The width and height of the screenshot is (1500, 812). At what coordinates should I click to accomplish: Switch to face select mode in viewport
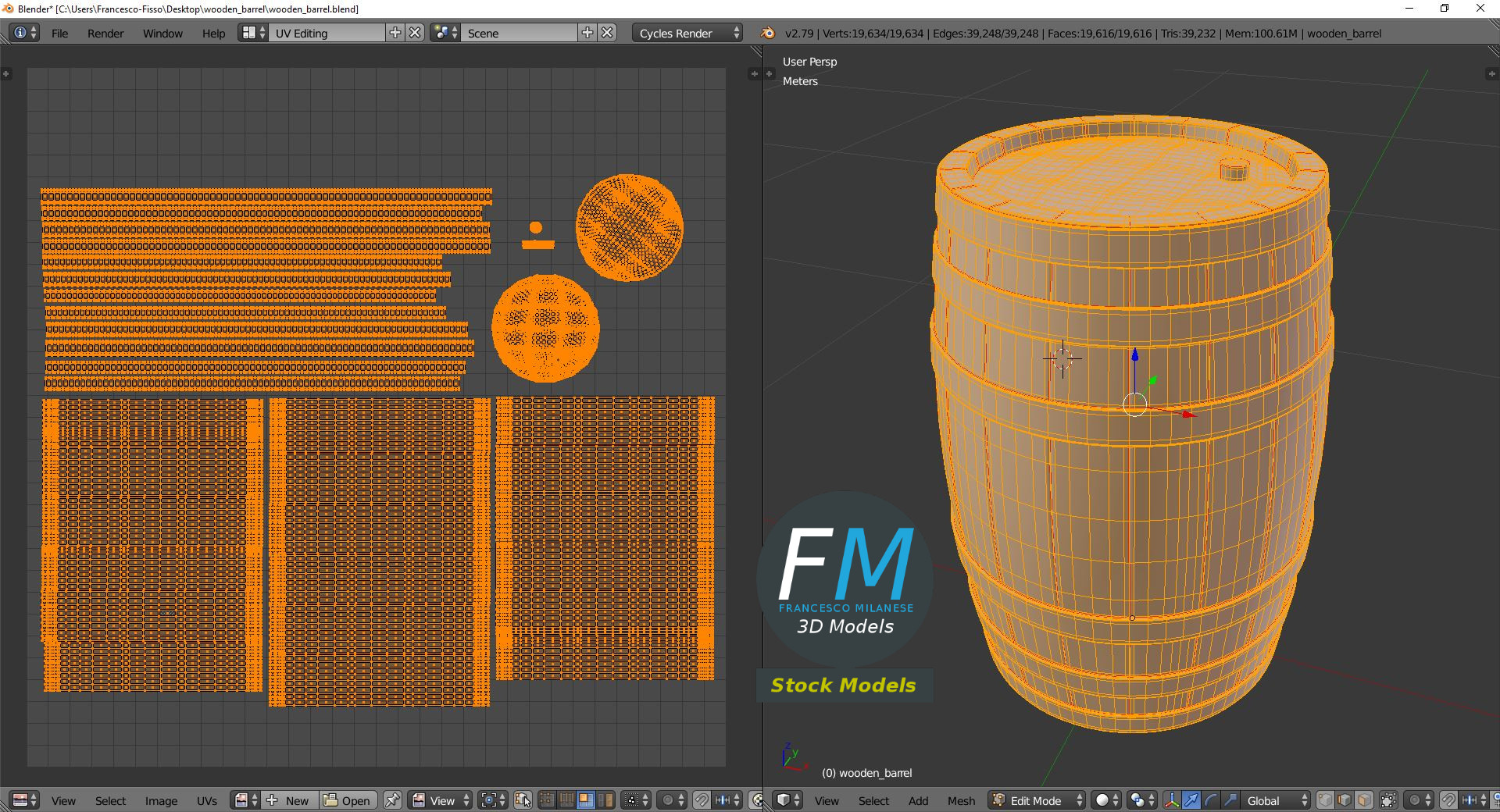pyautogui.click(x=1364, y=800)
